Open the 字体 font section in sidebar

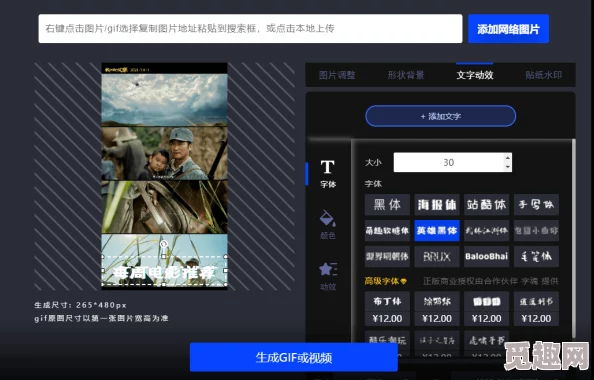[x=328, y=174]
